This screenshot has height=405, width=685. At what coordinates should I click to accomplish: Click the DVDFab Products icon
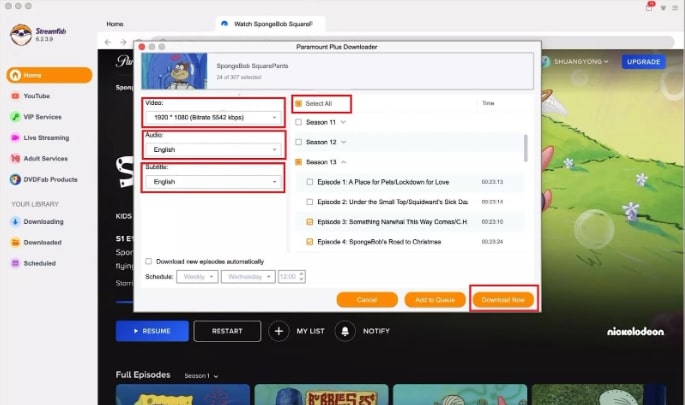point(15,180)
